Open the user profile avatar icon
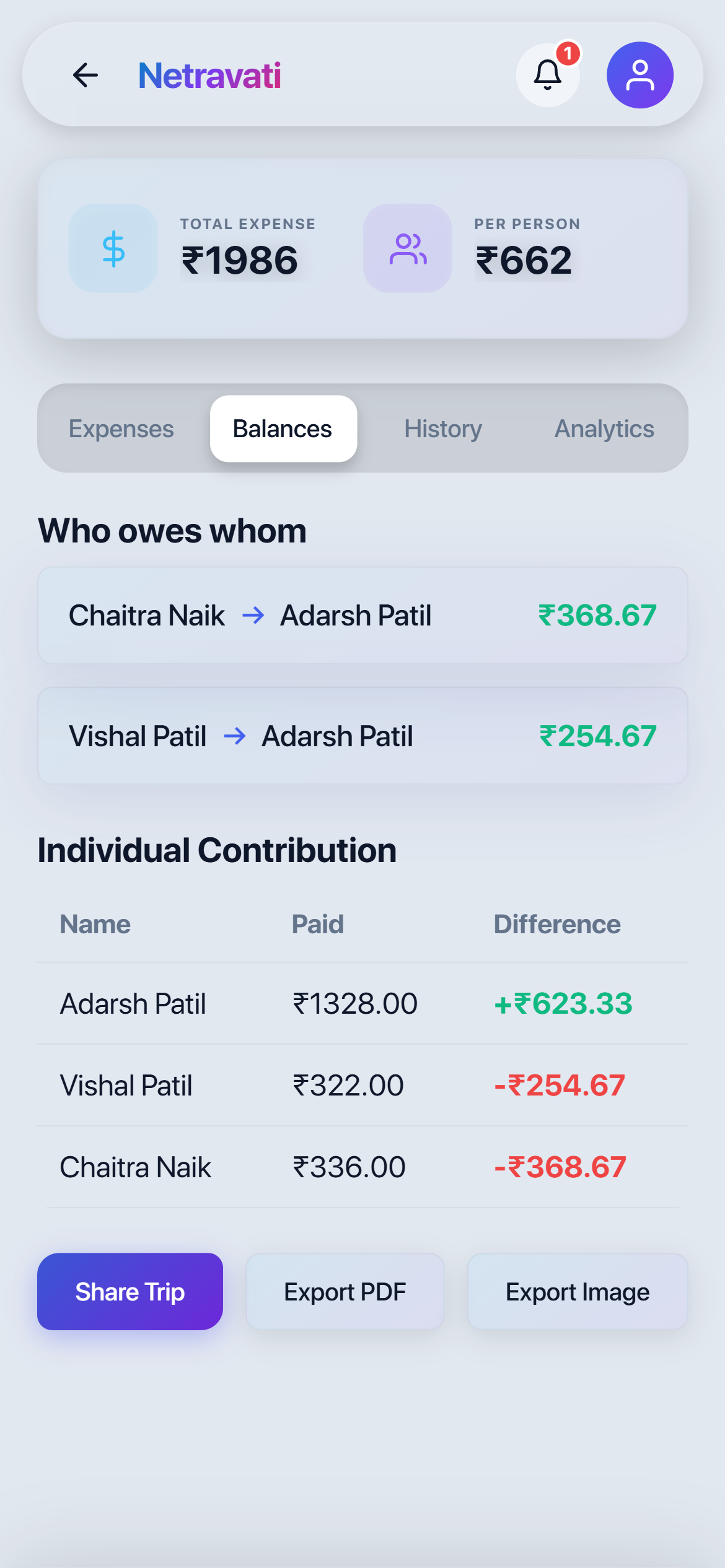Image resolution: width=725 pixels, height=1568 pixels. coord(640,75)
